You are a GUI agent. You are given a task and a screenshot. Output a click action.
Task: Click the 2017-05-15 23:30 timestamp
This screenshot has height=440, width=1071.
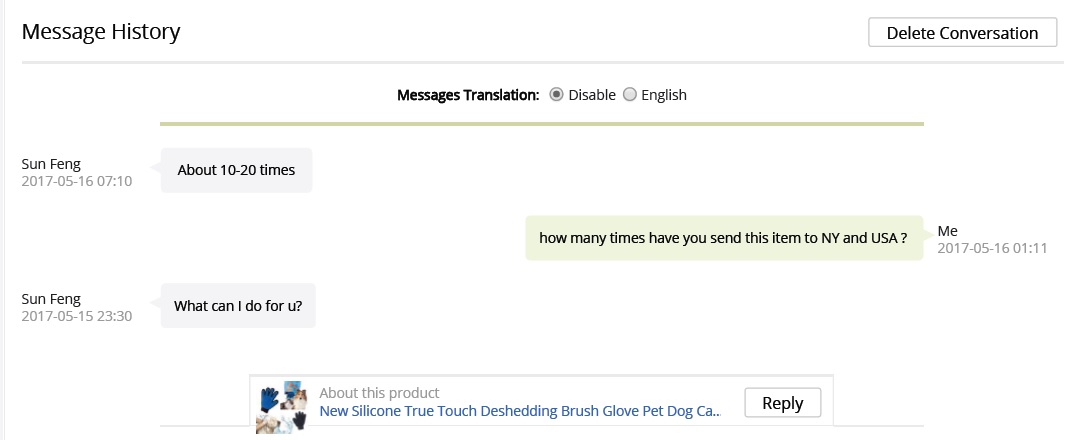point(77,316)
